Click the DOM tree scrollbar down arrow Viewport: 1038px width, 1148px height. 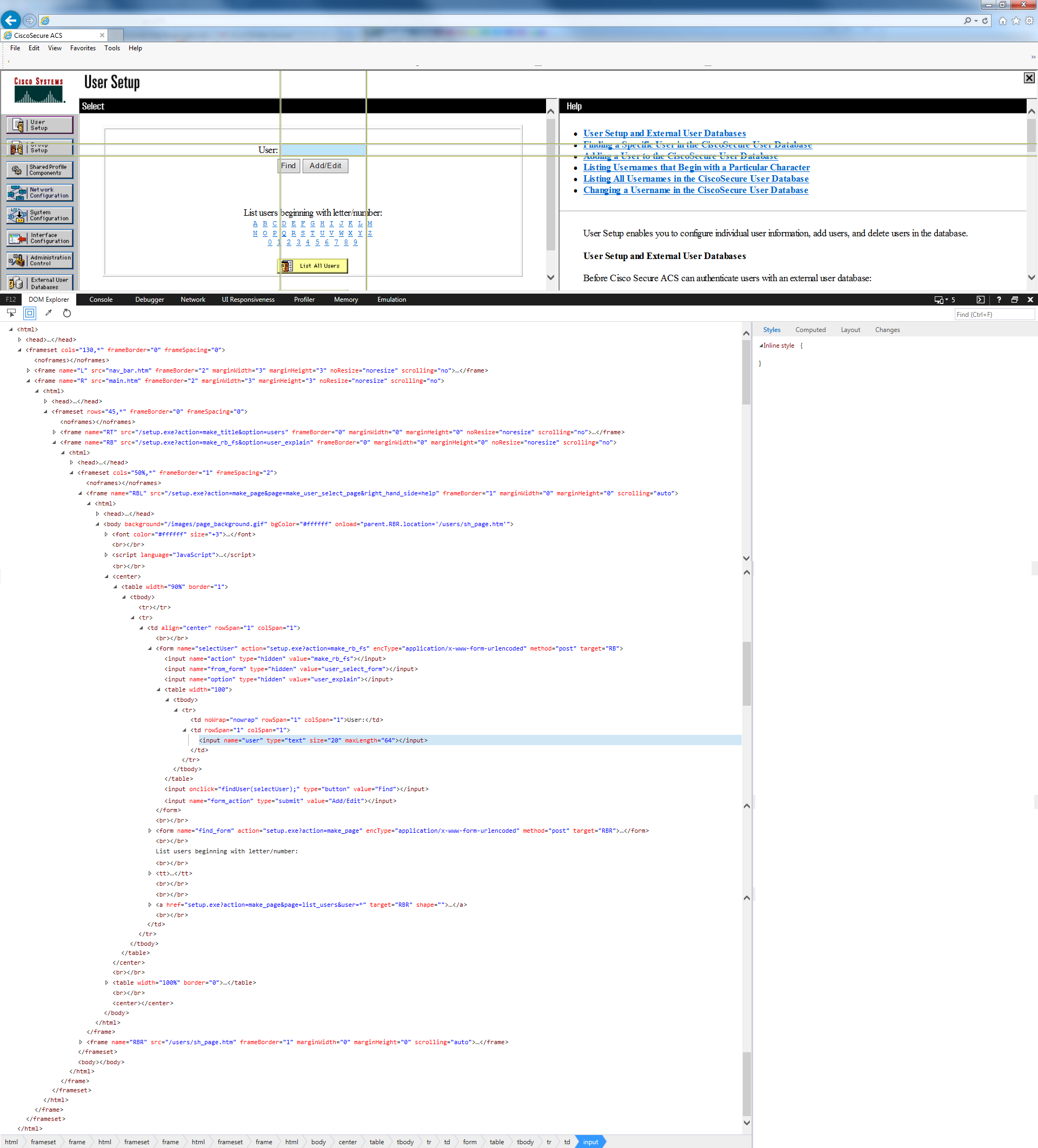click(x=747, y=1123)
